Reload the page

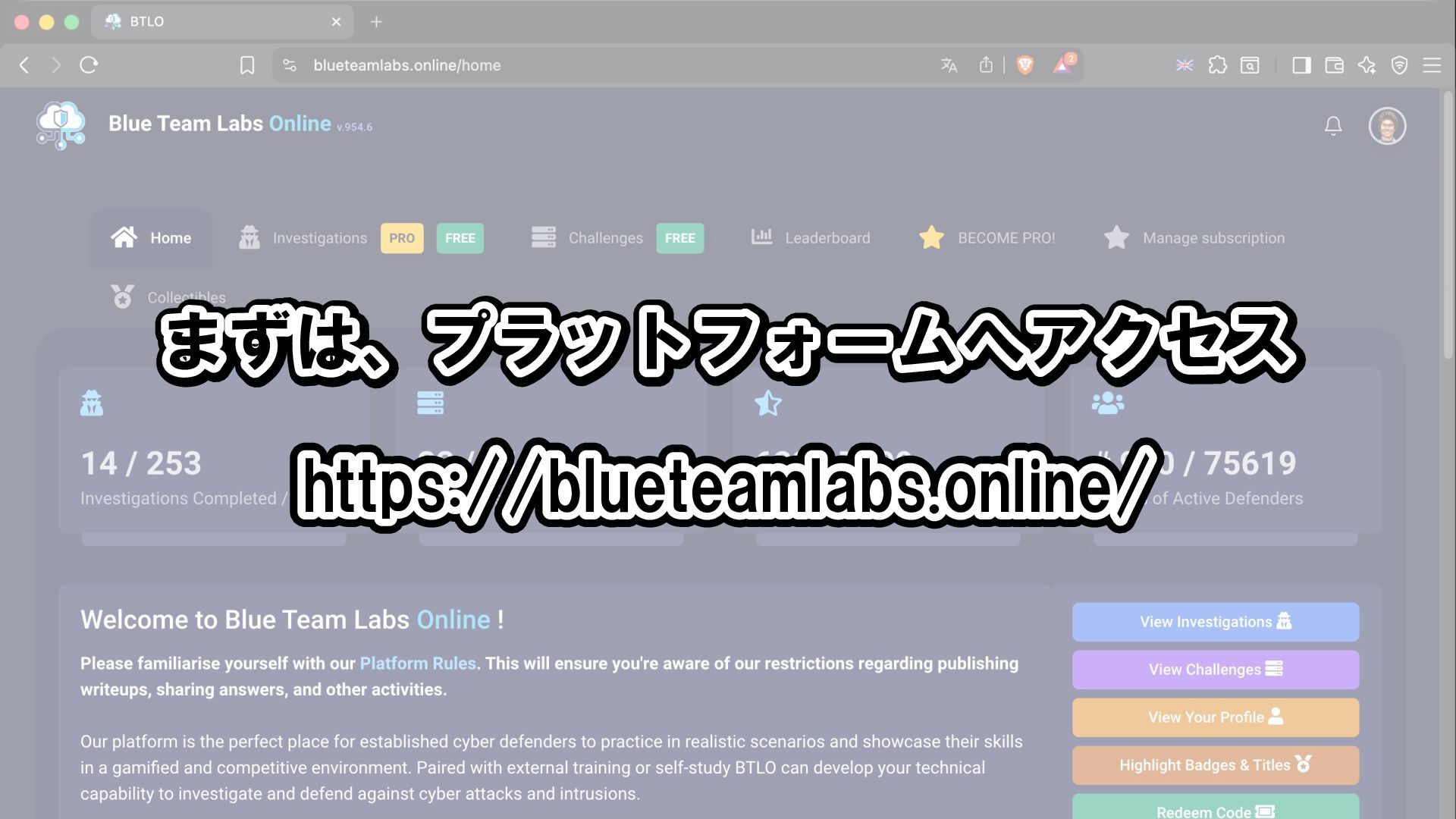pyautogui.click(x=89, y=65)
